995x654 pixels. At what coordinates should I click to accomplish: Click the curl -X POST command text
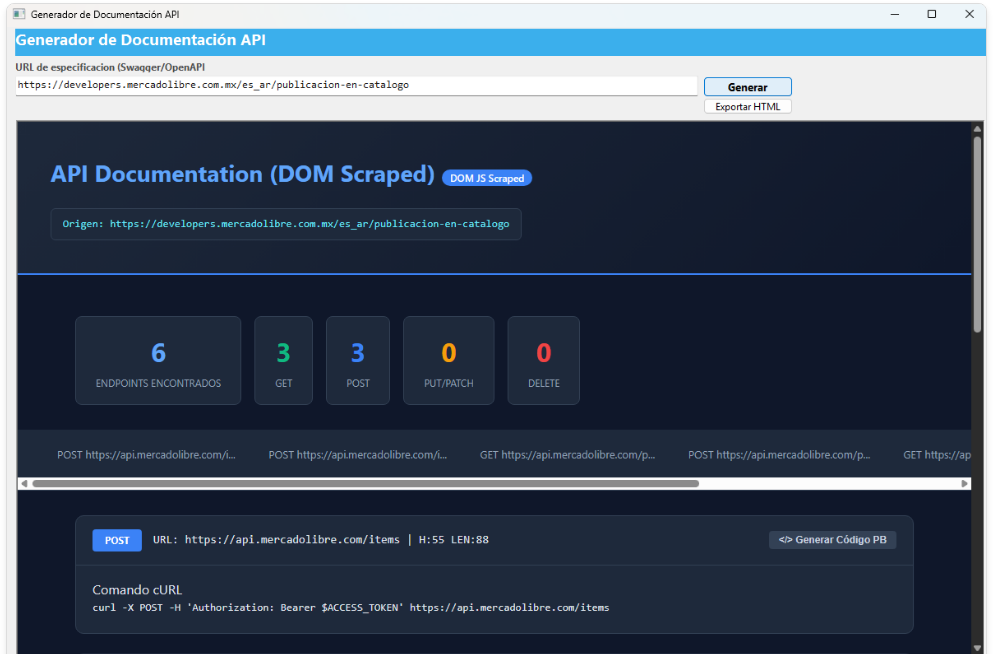click(x=350, y=608)
